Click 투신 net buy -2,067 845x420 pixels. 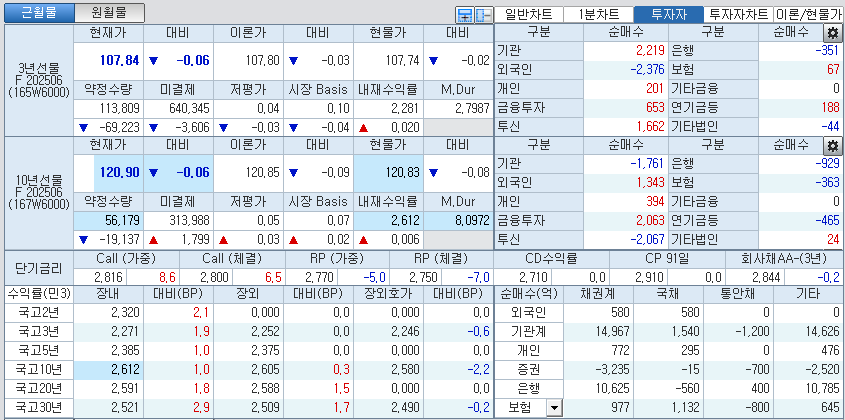pyautogui.click(x=649, y=239)
